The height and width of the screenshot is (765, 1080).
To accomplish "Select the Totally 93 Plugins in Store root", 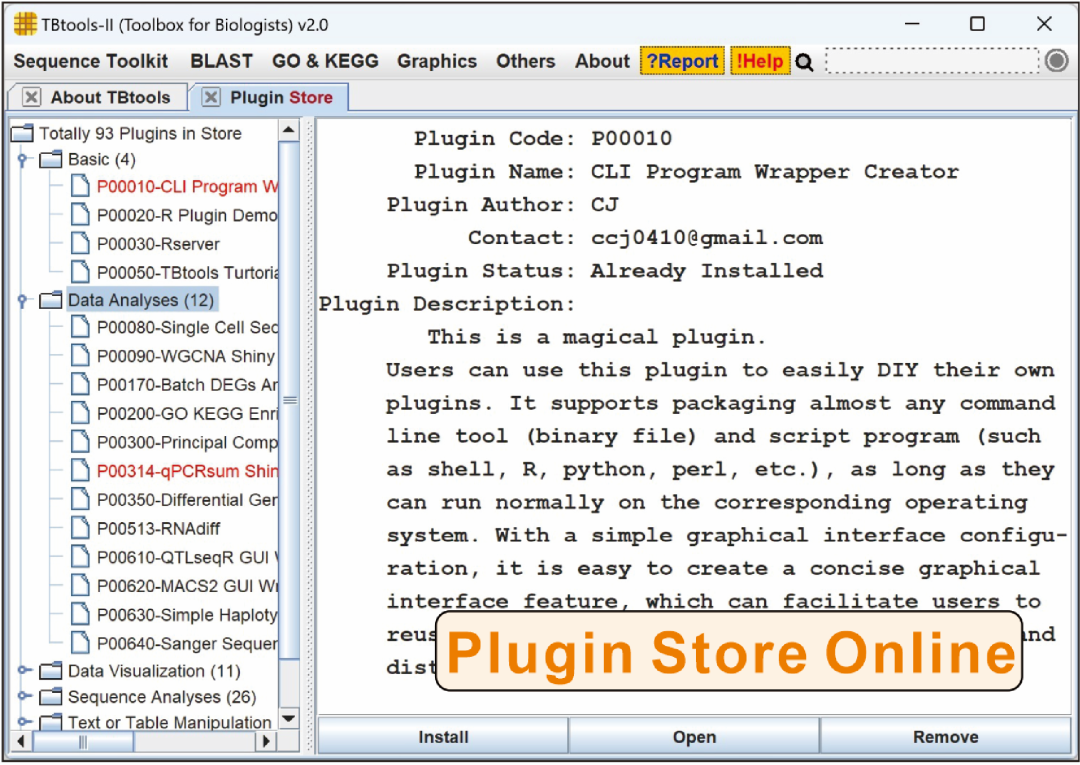I will (141, 134).
